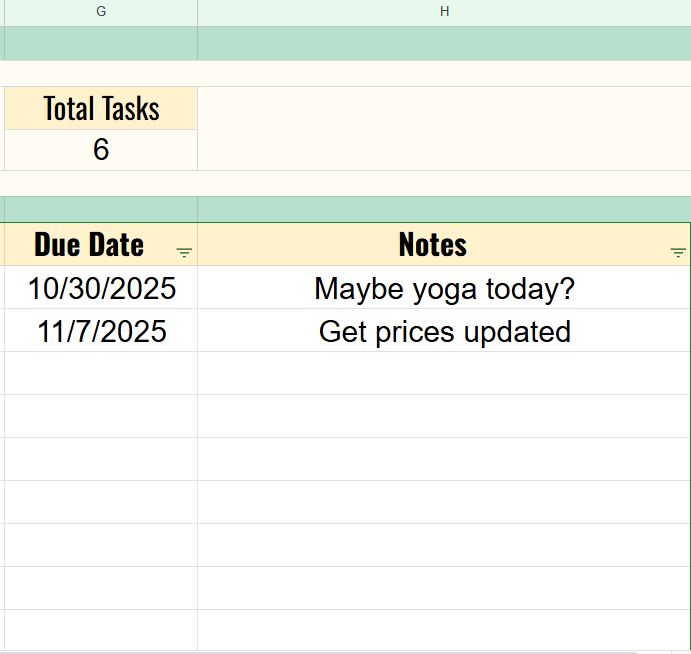Viewport: 691px width, 654px height.
Task: Click the Total Tasks label cell
Action: coord(101,108)
